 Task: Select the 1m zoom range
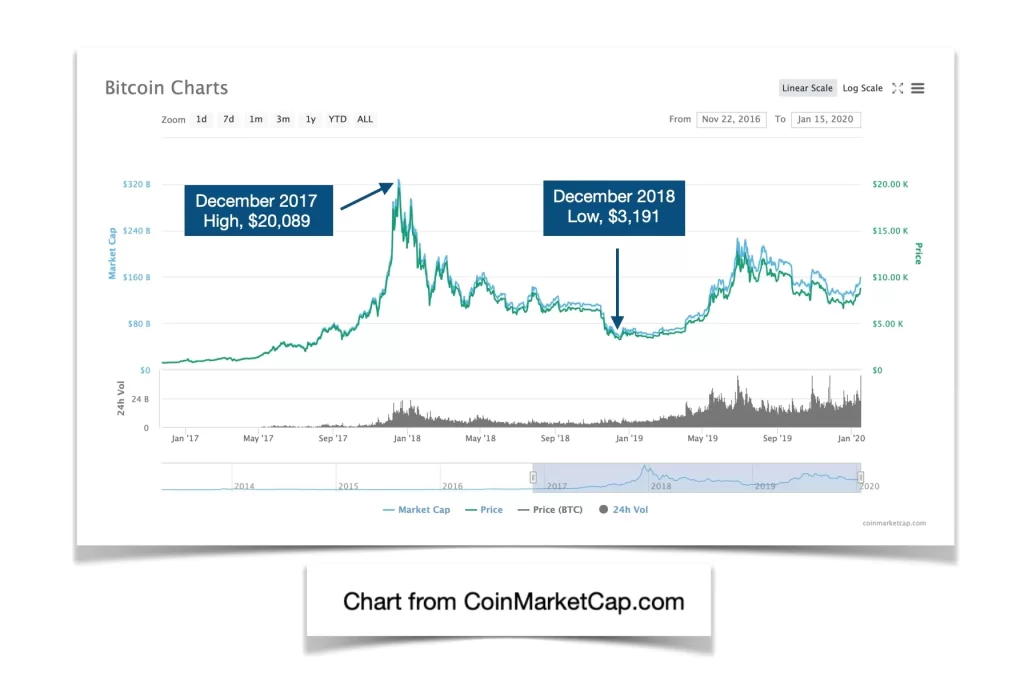tap(256, 119)
